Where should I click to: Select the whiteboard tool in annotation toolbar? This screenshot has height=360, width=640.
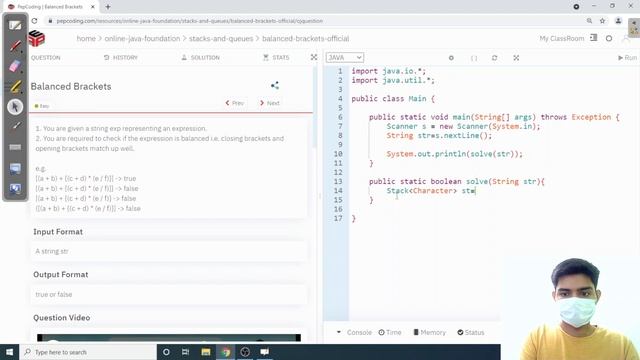[x=15, y=26]
